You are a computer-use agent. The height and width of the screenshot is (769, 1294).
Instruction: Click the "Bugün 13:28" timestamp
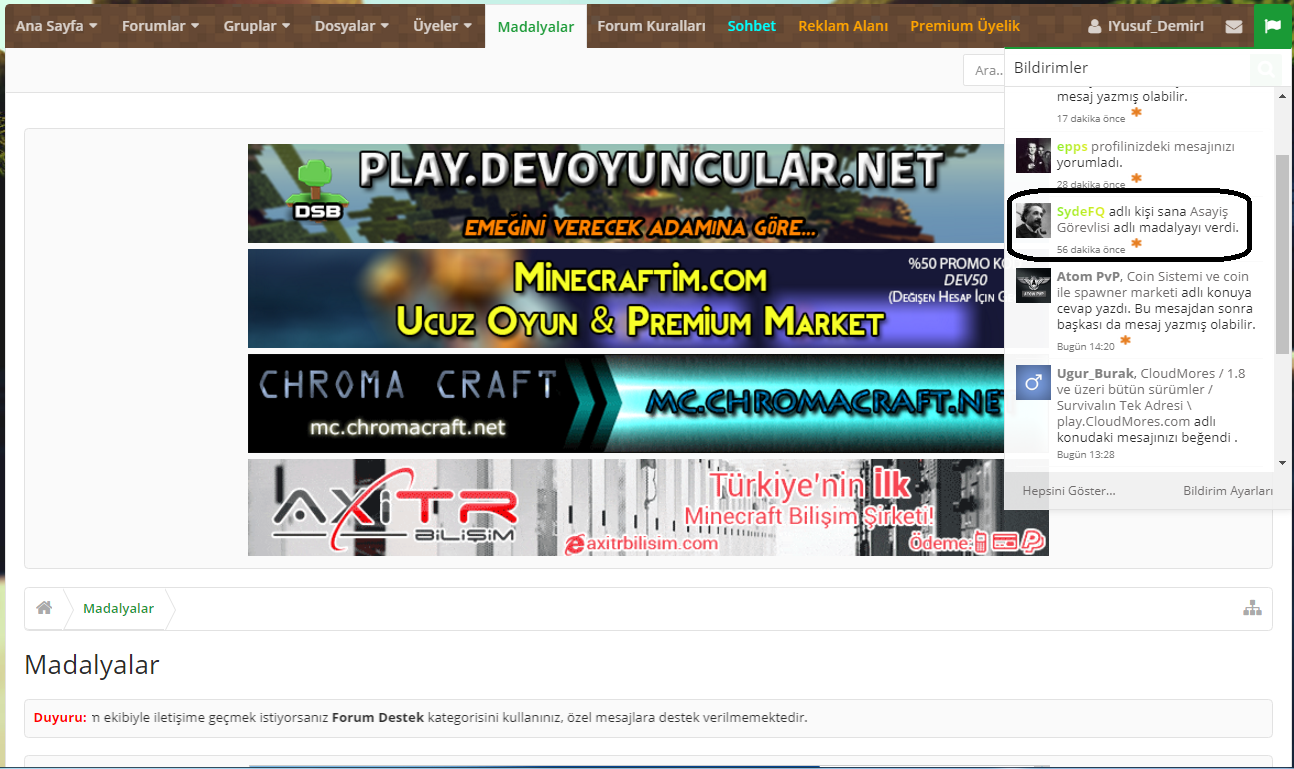(x=1085, y=454)
